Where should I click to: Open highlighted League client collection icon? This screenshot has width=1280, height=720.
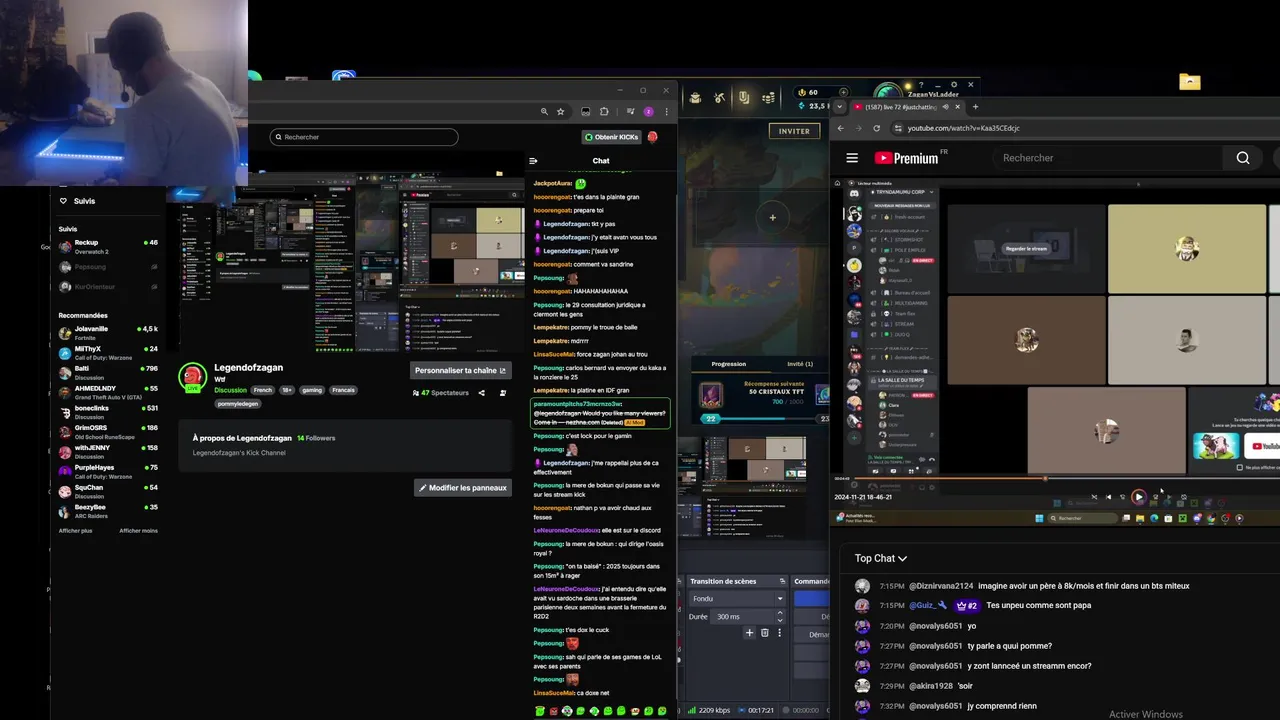(x=744, y=97)
